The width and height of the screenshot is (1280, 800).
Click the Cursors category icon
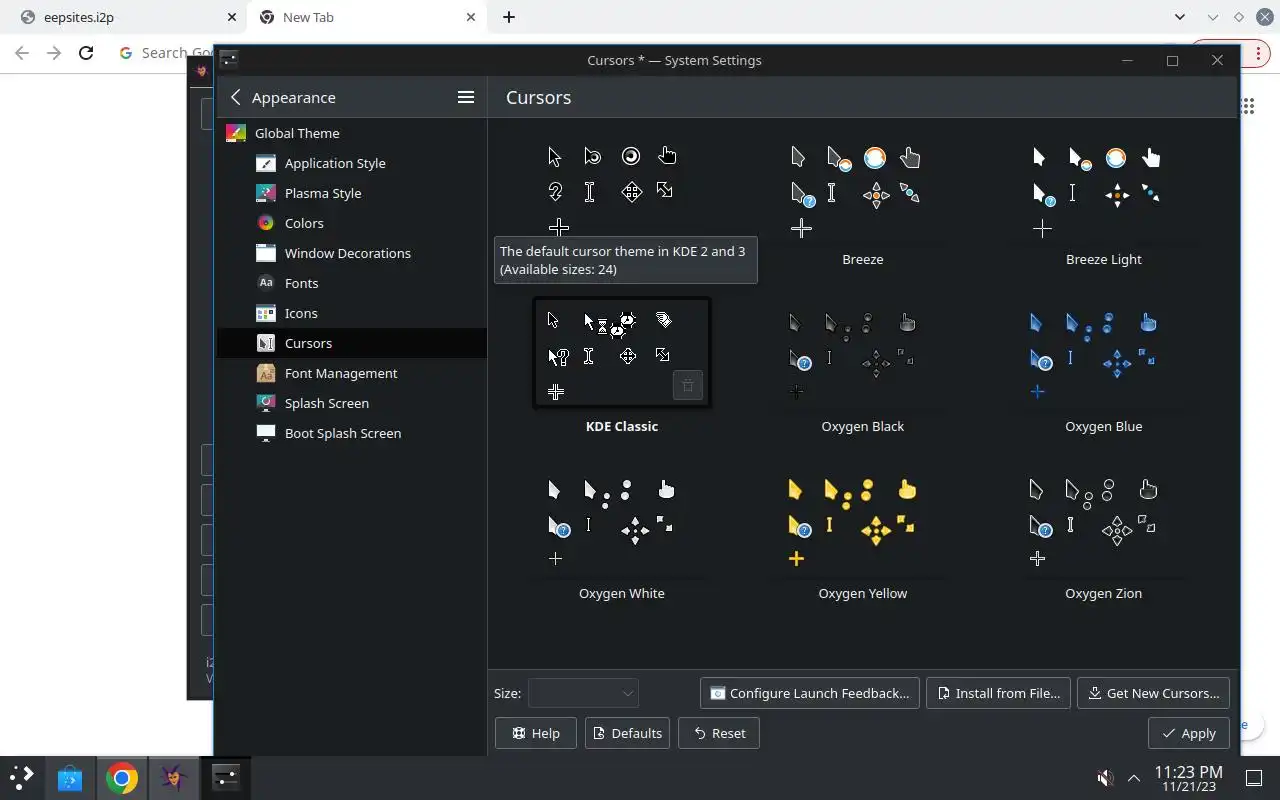pos(265,343)
